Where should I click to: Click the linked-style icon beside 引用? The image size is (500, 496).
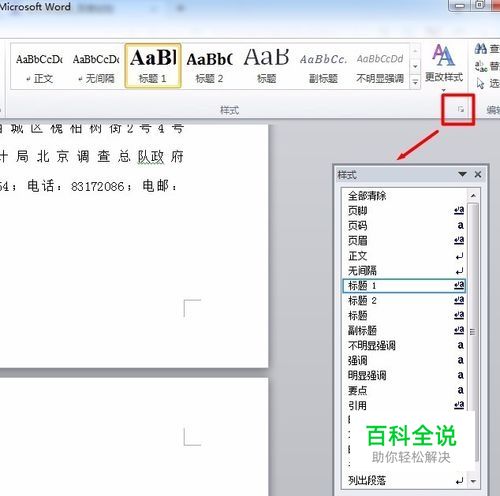click(x=459, y=405)
